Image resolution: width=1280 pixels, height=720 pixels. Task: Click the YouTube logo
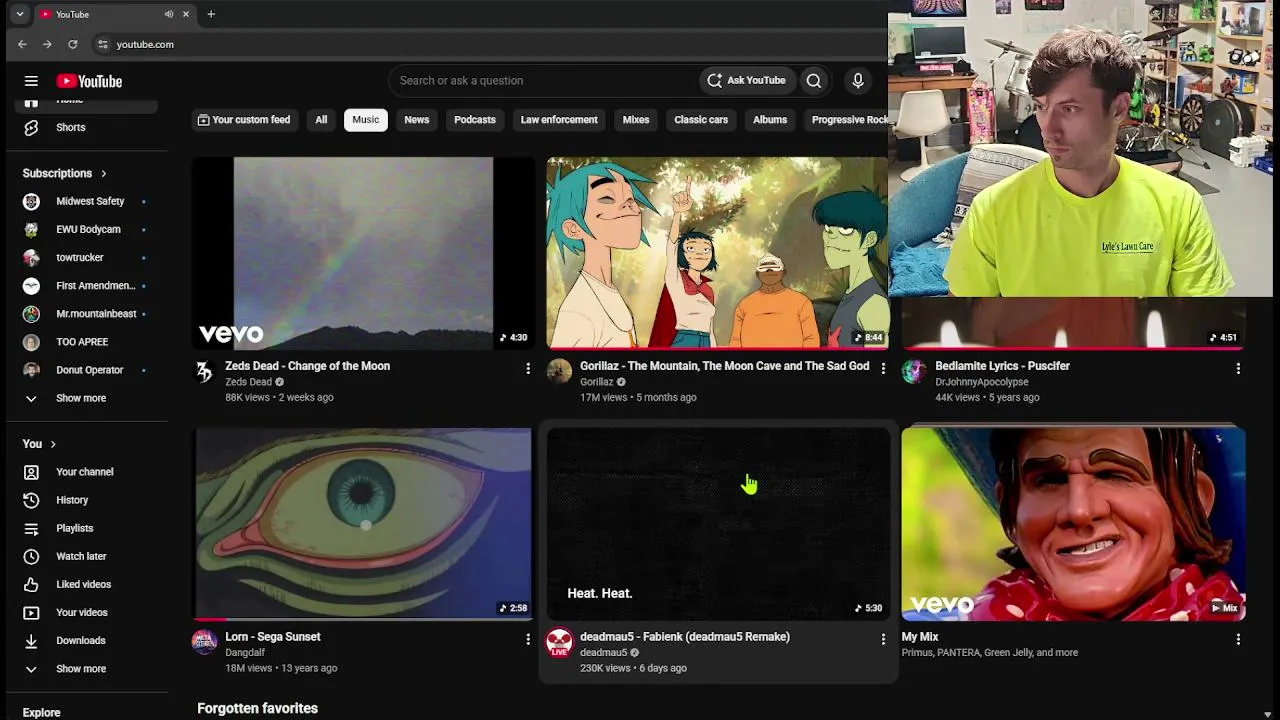[x=89, y=81]
